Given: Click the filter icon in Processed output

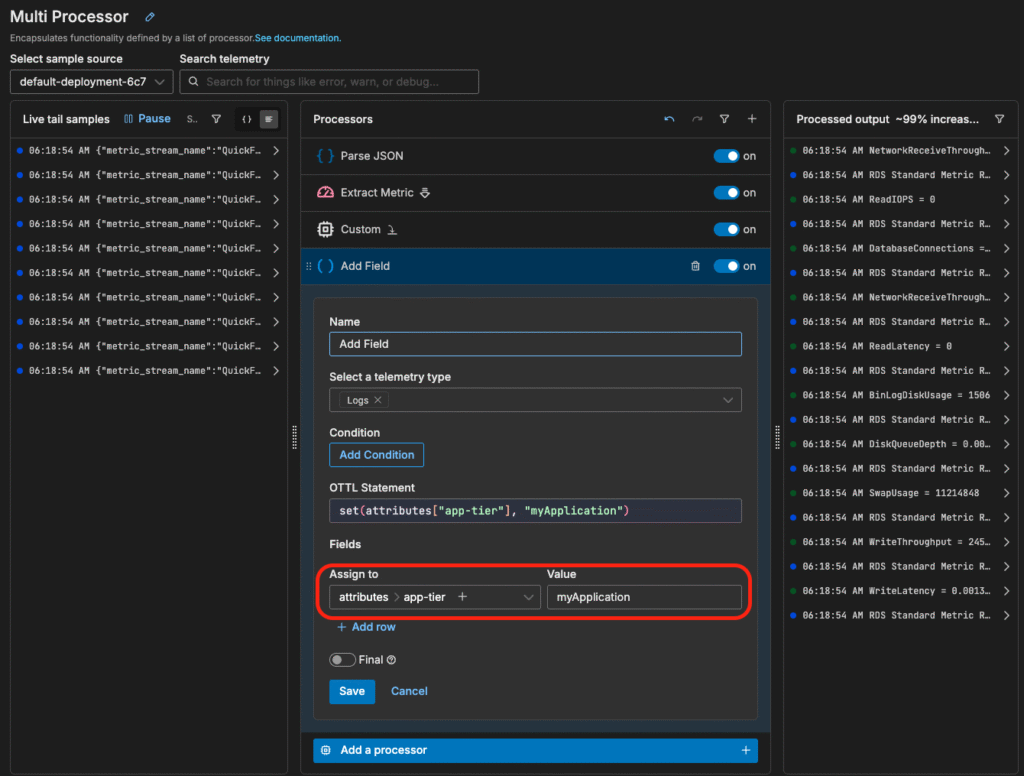Looking at the screenshot, I should pyautogui.click(x=999, y=119).
